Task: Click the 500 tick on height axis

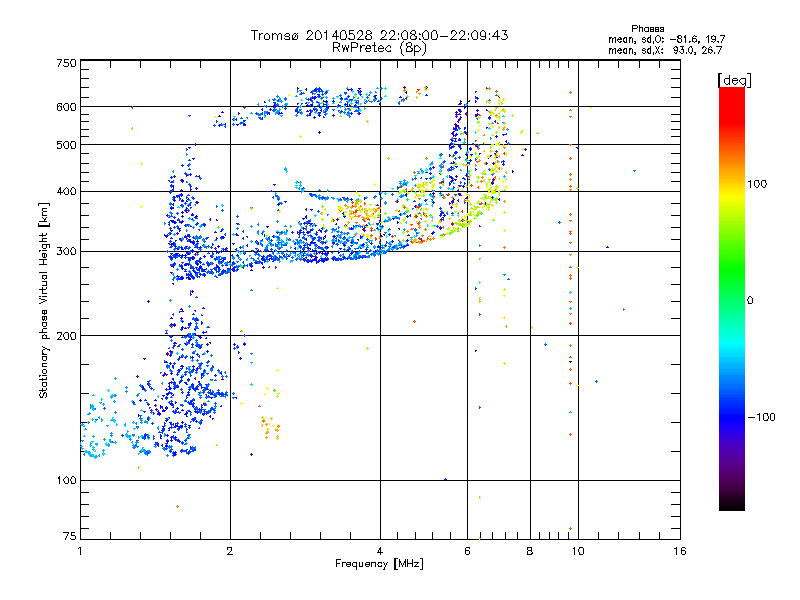Action: tap(67, 145)
